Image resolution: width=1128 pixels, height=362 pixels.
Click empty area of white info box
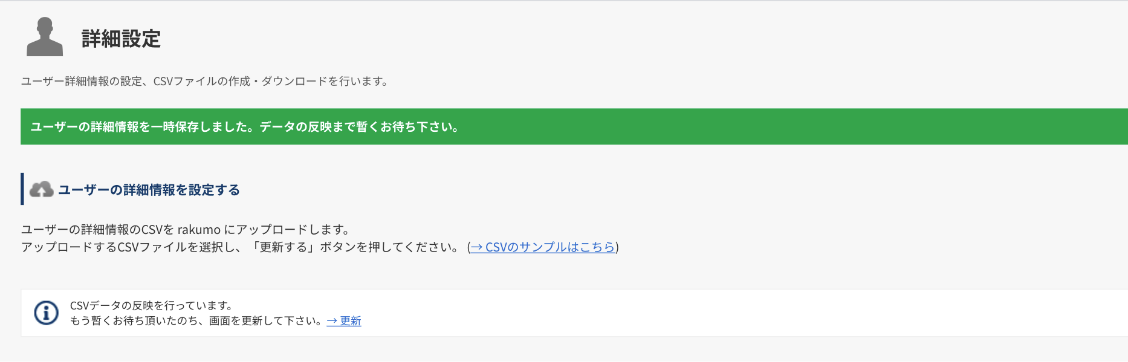(719, 313)
